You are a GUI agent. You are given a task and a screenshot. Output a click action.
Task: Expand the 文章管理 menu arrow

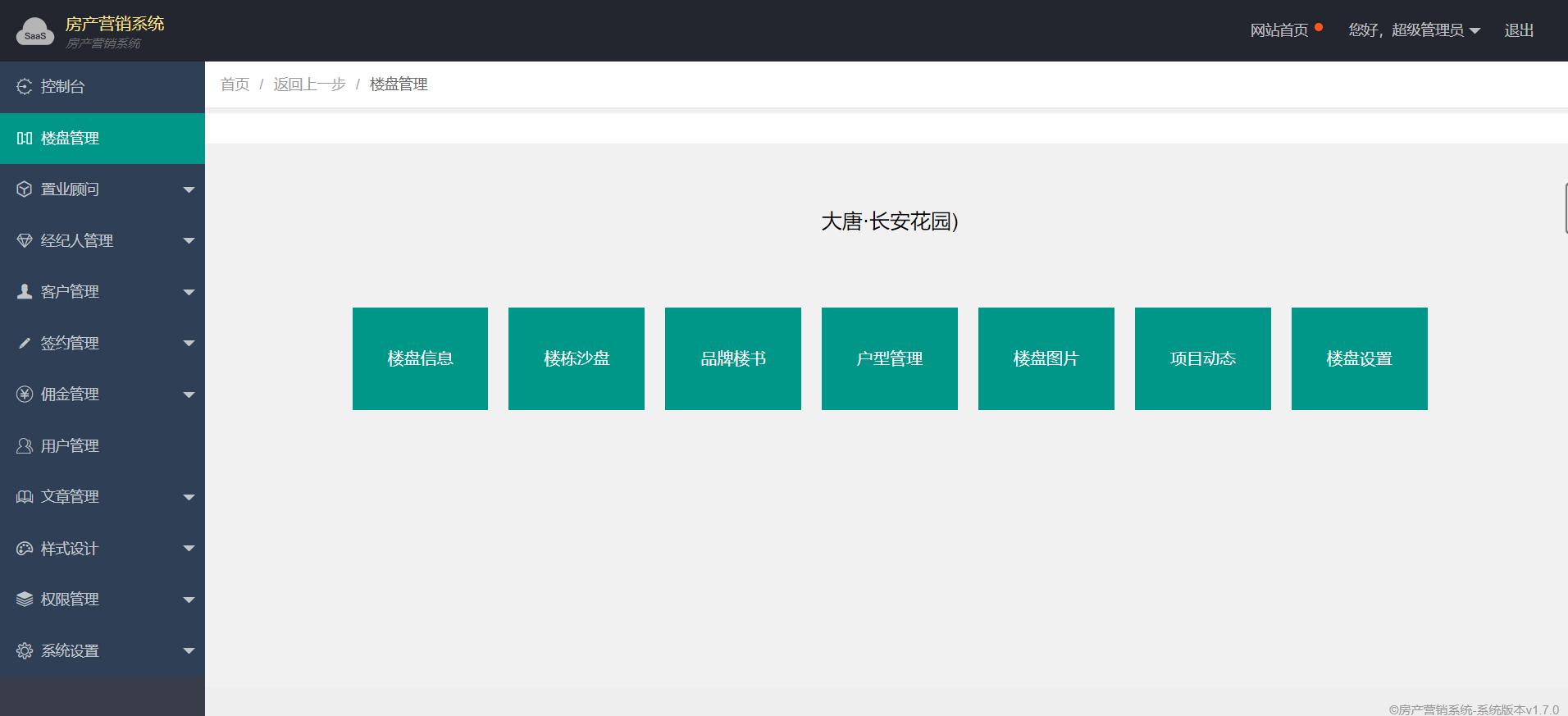coord(189,498)
